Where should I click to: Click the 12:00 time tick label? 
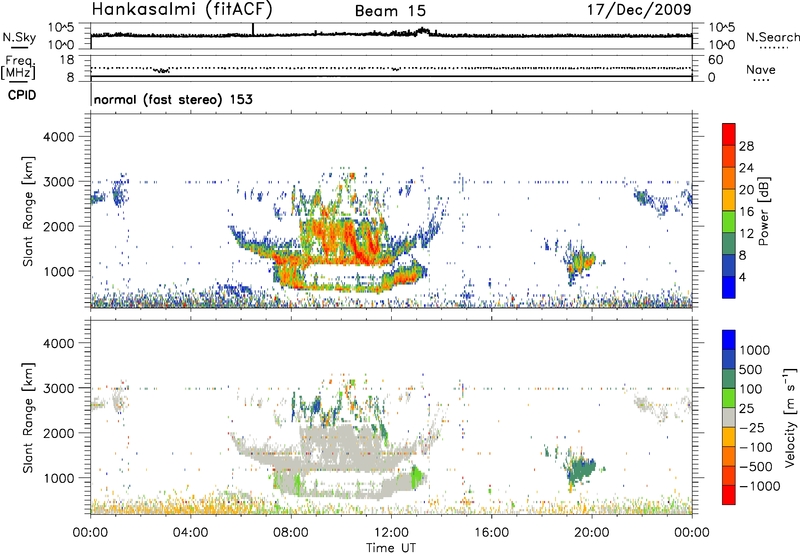(x=391, y=533)
